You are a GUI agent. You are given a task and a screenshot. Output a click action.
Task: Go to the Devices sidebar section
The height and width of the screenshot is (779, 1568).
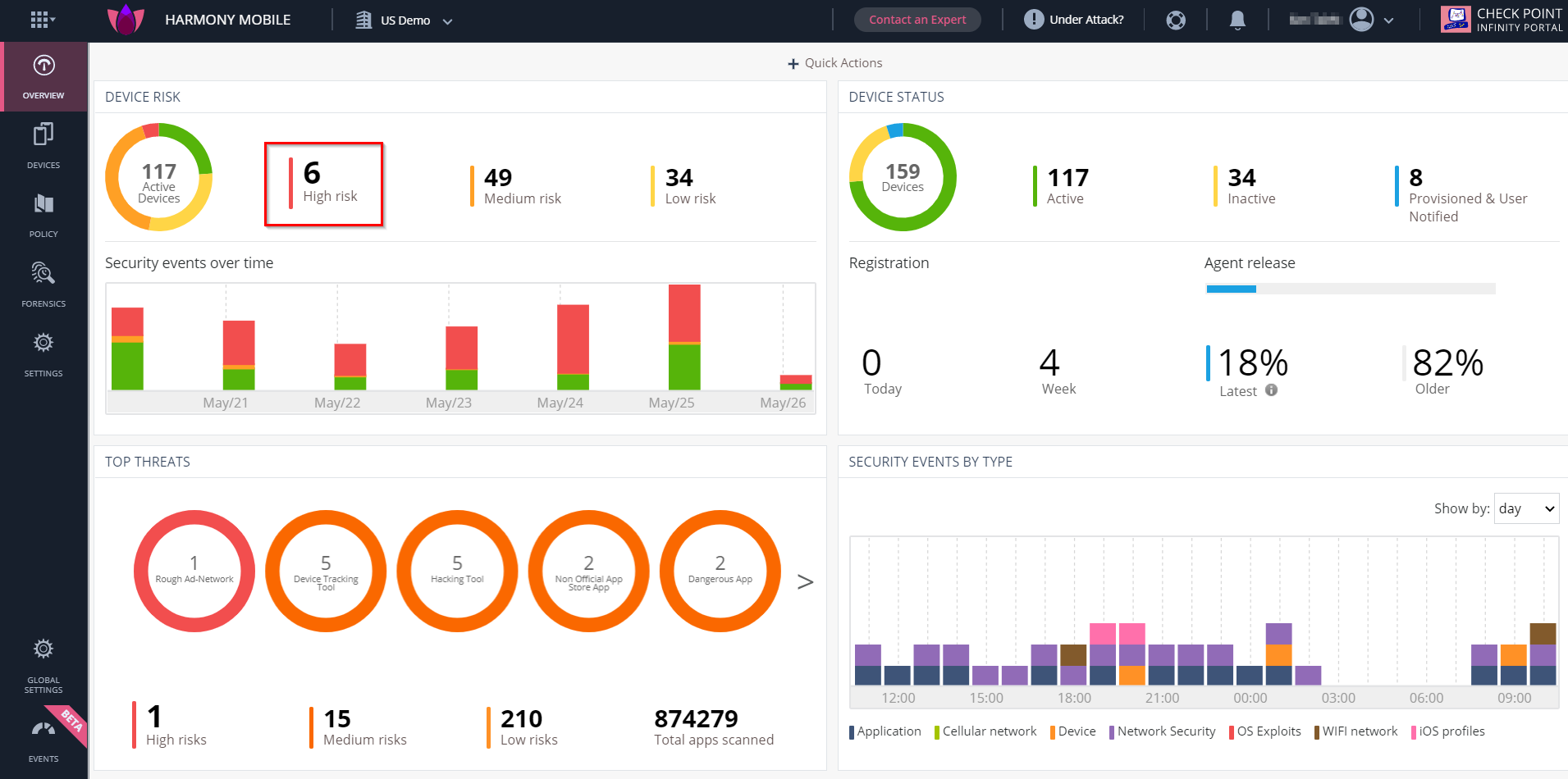(43, 146)
